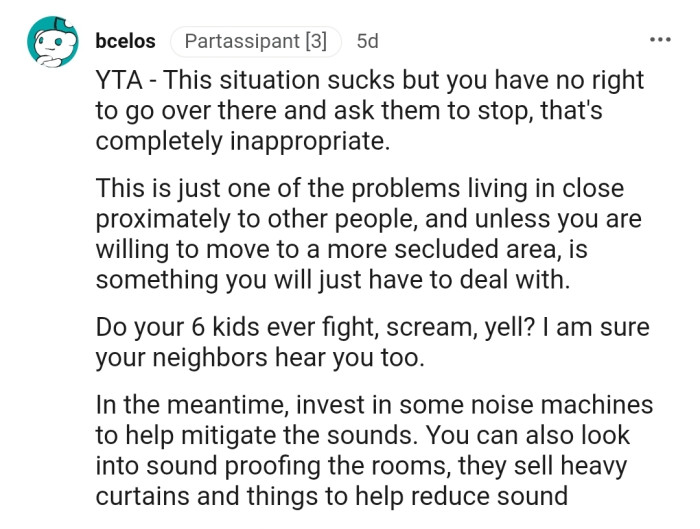Viewport: 700px width, 529px height.
Task: Click the phrase 'completely inappropriate'
Action: [240, 141]
